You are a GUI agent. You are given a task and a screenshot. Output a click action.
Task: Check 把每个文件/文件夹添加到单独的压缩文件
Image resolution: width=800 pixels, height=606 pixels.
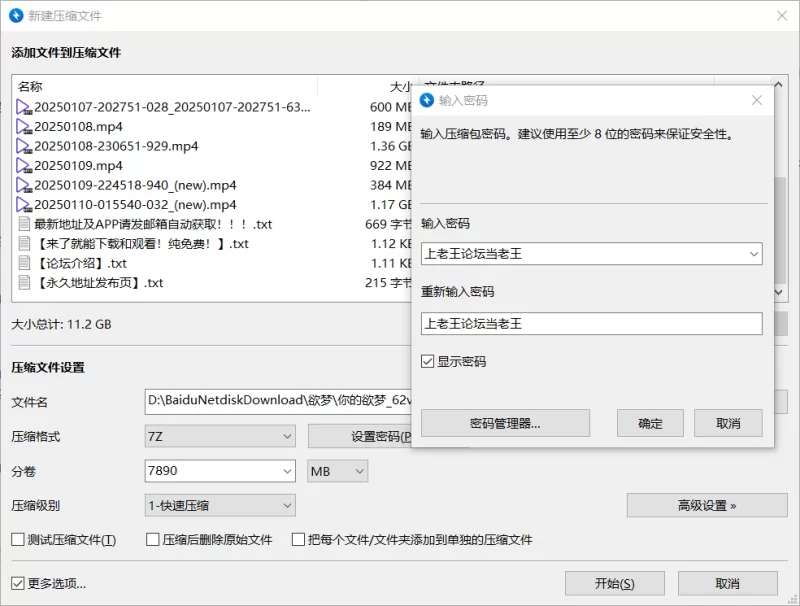[x=298, y=540]
